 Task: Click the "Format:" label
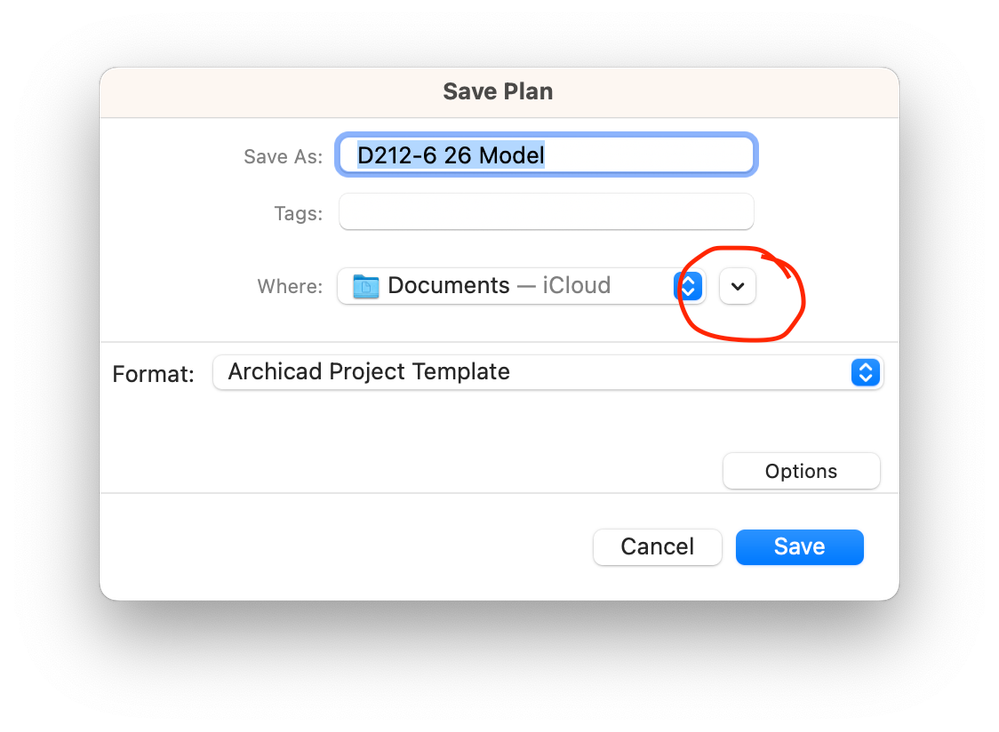point(153,374)
